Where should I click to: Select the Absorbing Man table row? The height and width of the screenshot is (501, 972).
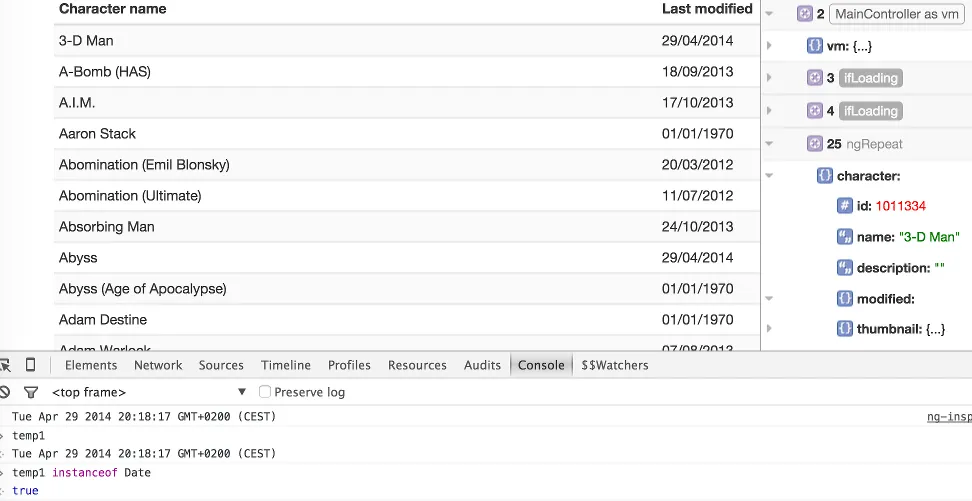107,227
